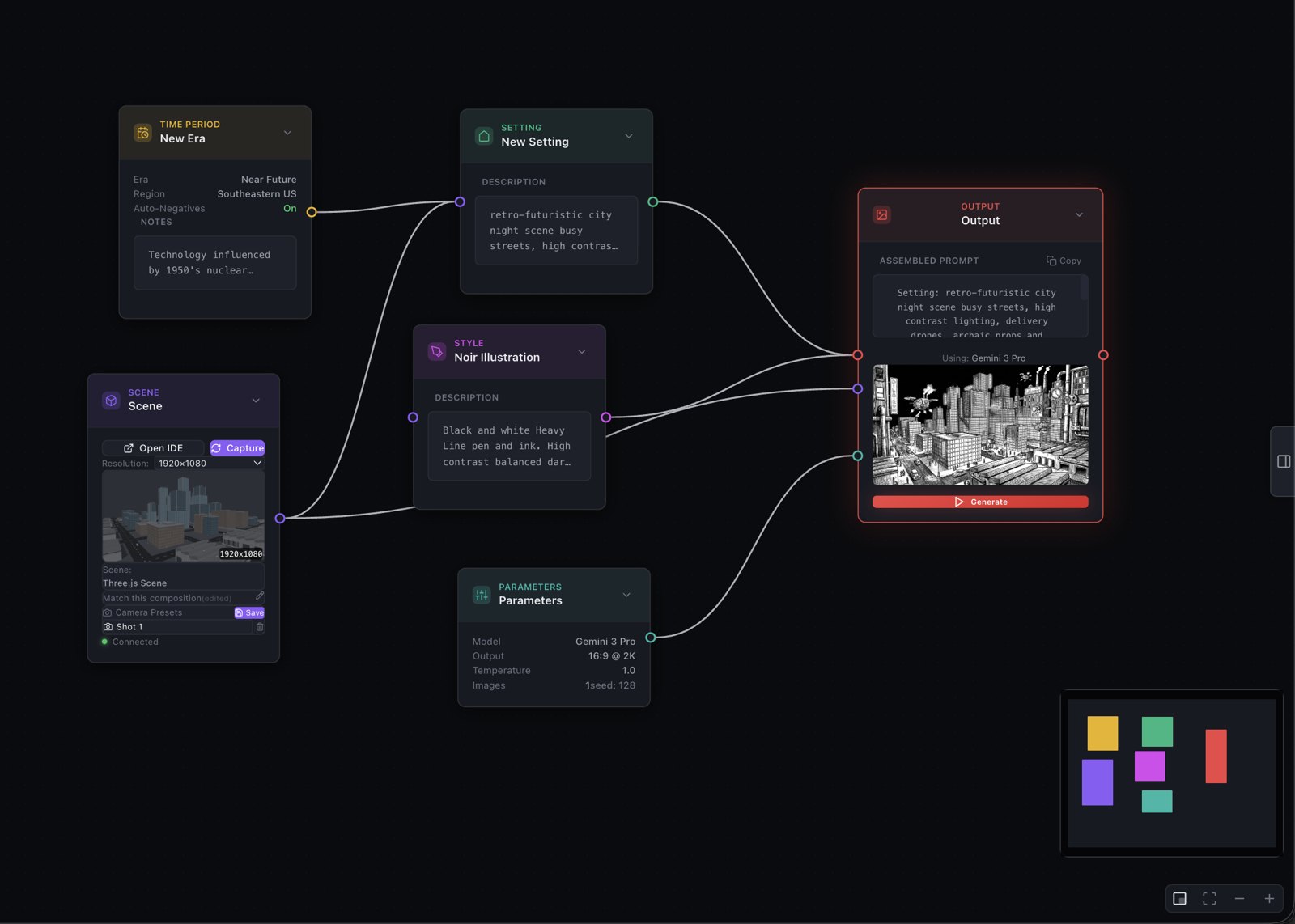Screen dimensions: 1295x924
Task: Click the purple block in minimap
Action: pyautogui.click(x=1098, y=782)
